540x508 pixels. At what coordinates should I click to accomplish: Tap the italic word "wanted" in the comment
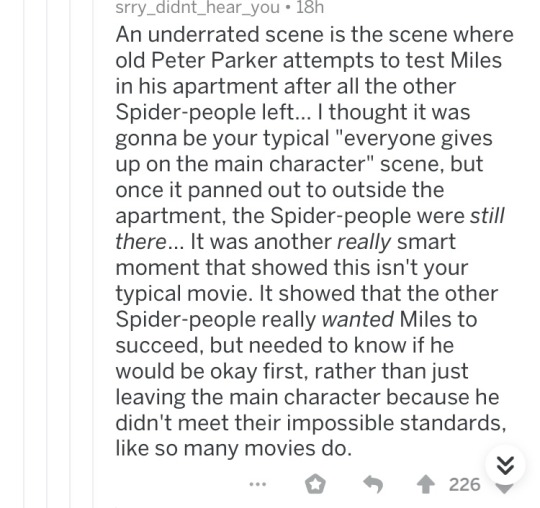(357, 319)
